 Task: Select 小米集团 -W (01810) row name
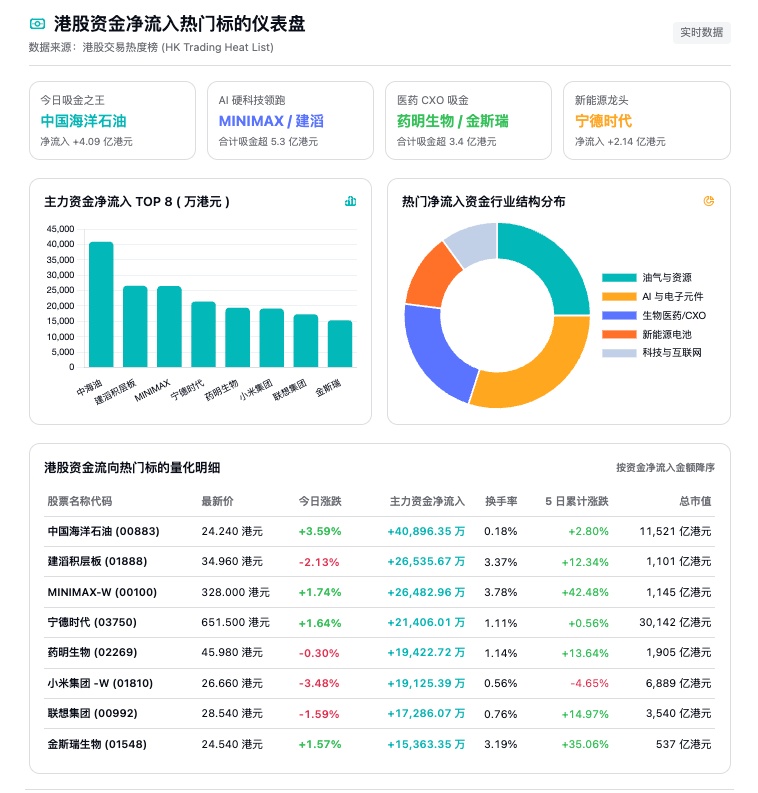pos(100,683)
